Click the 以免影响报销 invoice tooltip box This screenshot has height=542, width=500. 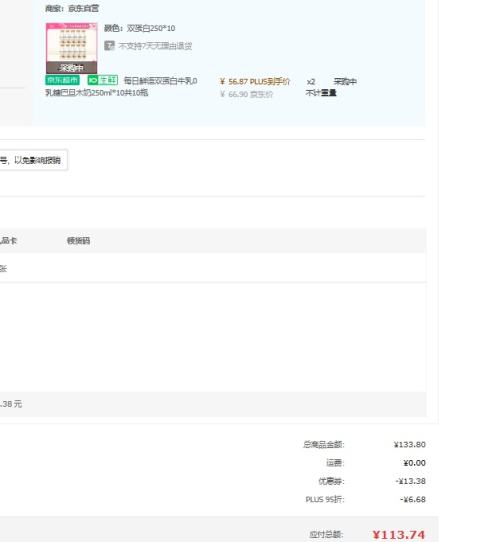coord(34,160)
